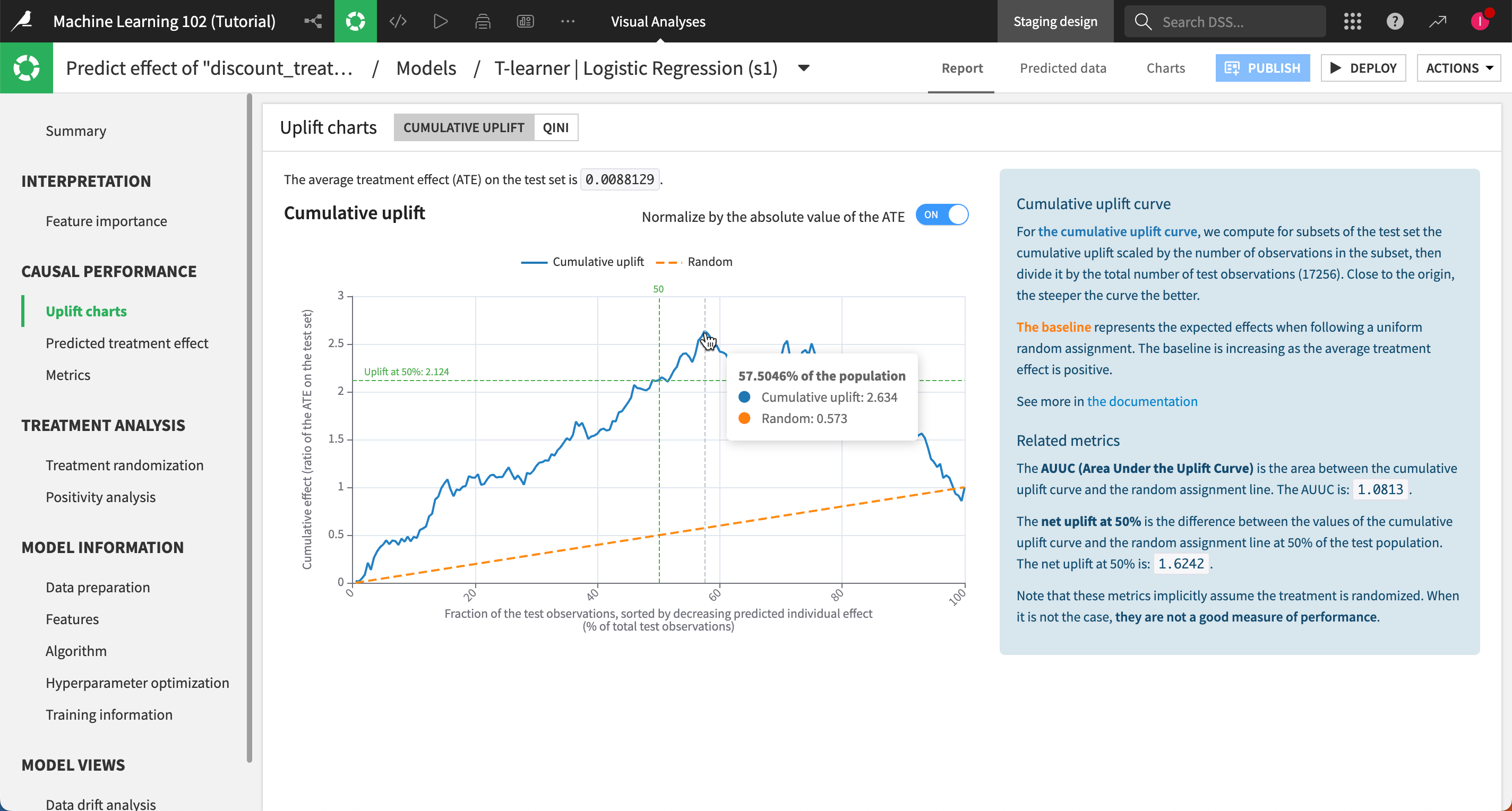
Task: Click the PUBLISH button
Action: pyautogui.click(x=1262, y=68)
